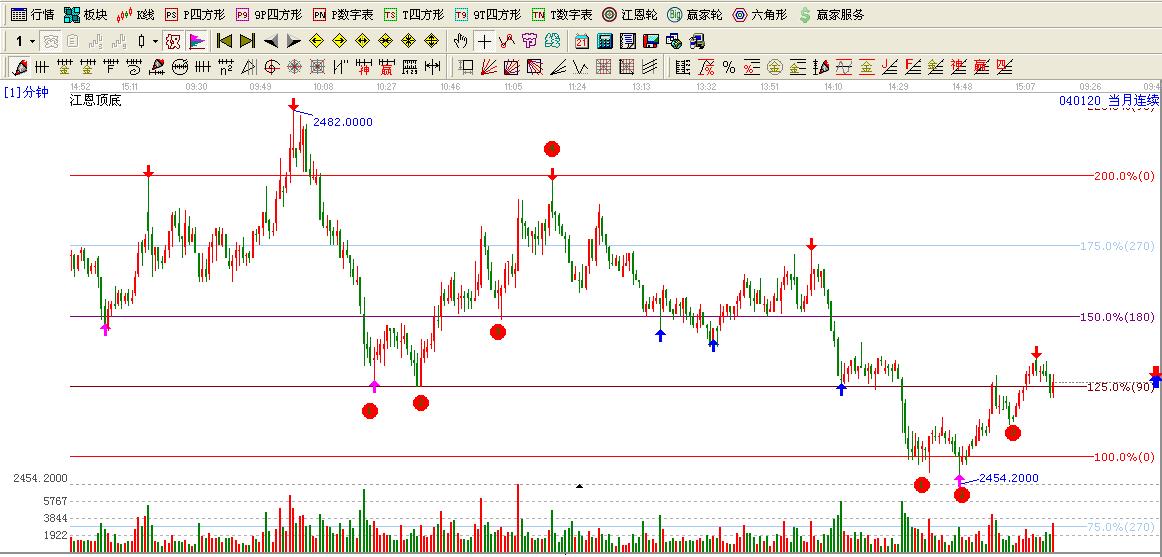Open the calculator icon
The image size is (1162, 557).
tap(605, 41)
